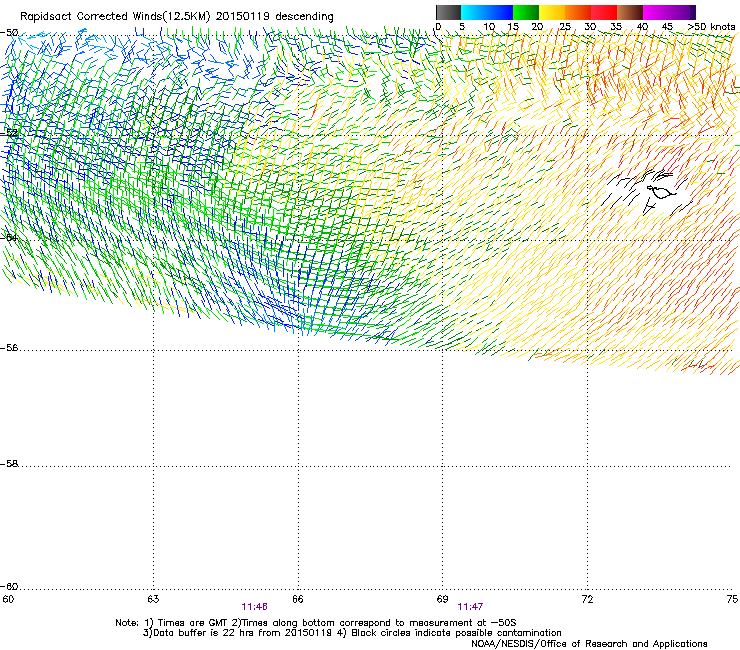Click the '-58' latitude axis label
This screenshot has height=650, width=740.
tap(9, 464)
